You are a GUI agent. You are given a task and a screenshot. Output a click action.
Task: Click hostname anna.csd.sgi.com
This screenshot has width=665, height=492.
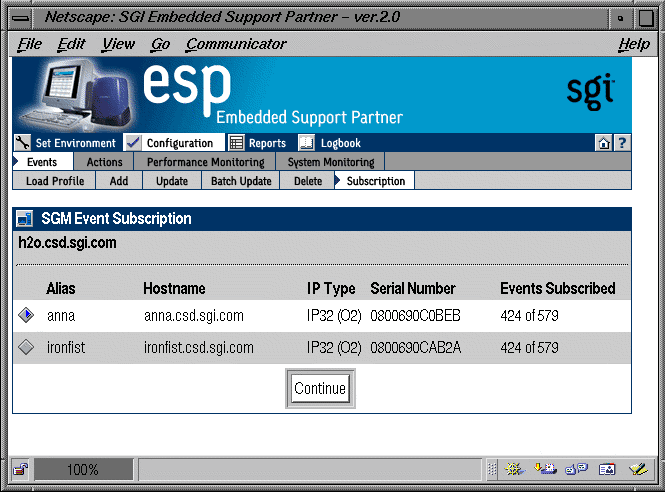194,316
